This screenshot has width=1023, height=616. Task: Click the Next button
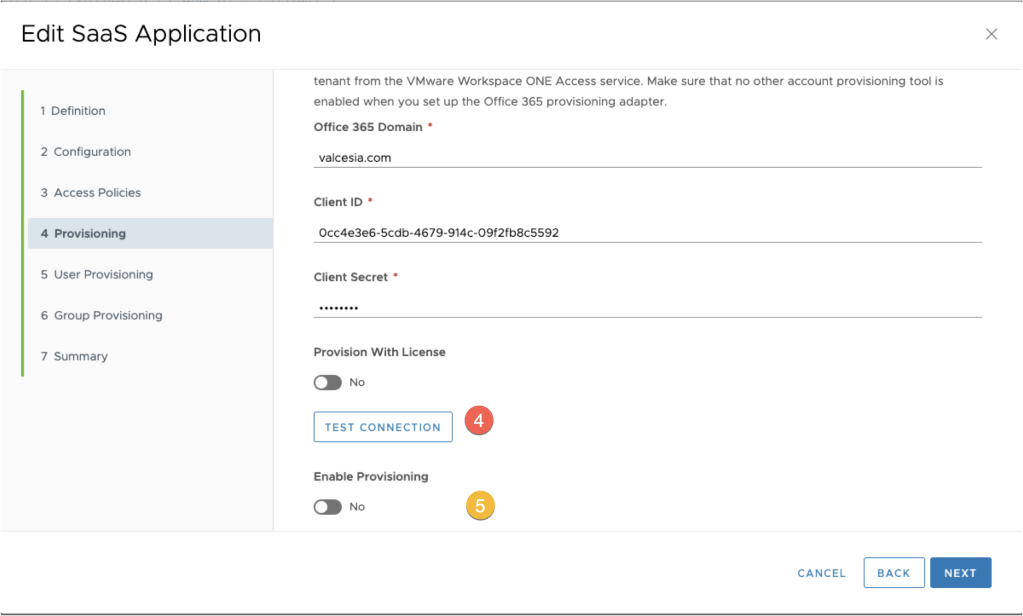(x=959, y=573)
